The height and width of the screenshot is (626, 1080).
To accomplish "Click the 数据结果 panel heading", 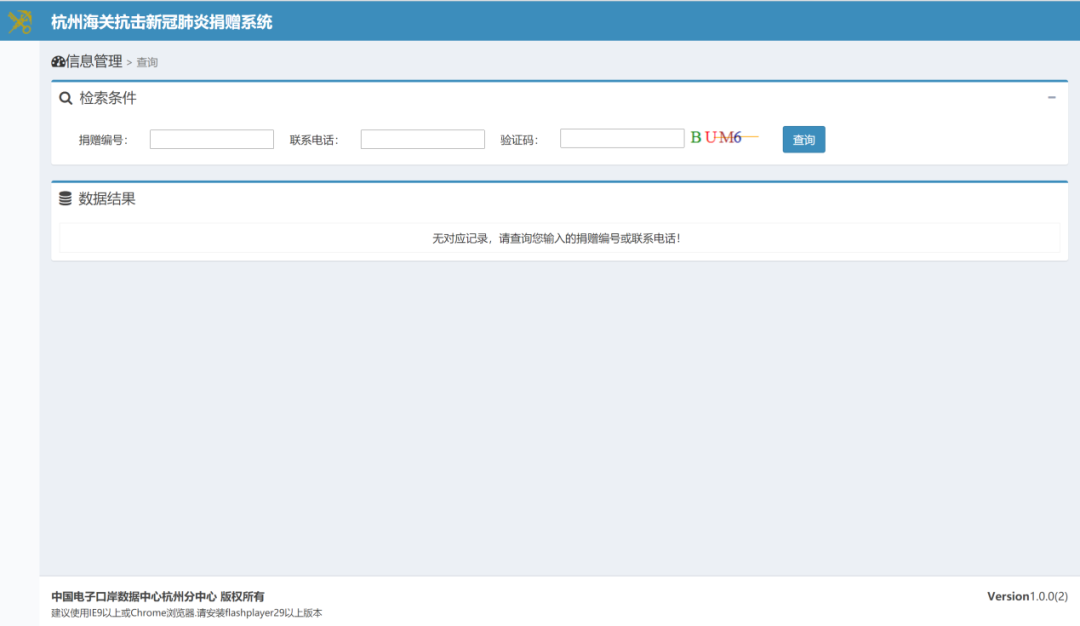I will (107, 199).
